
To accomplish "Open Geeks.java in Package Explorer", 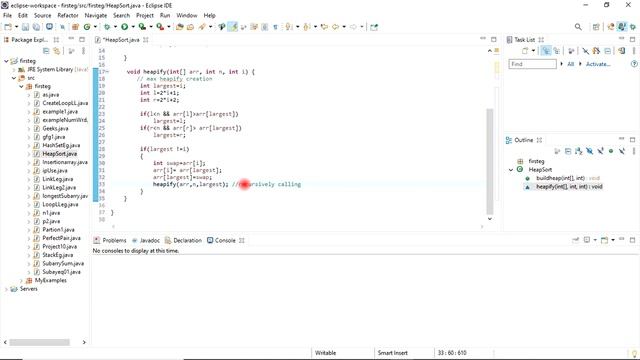I will tap(55, 129).
